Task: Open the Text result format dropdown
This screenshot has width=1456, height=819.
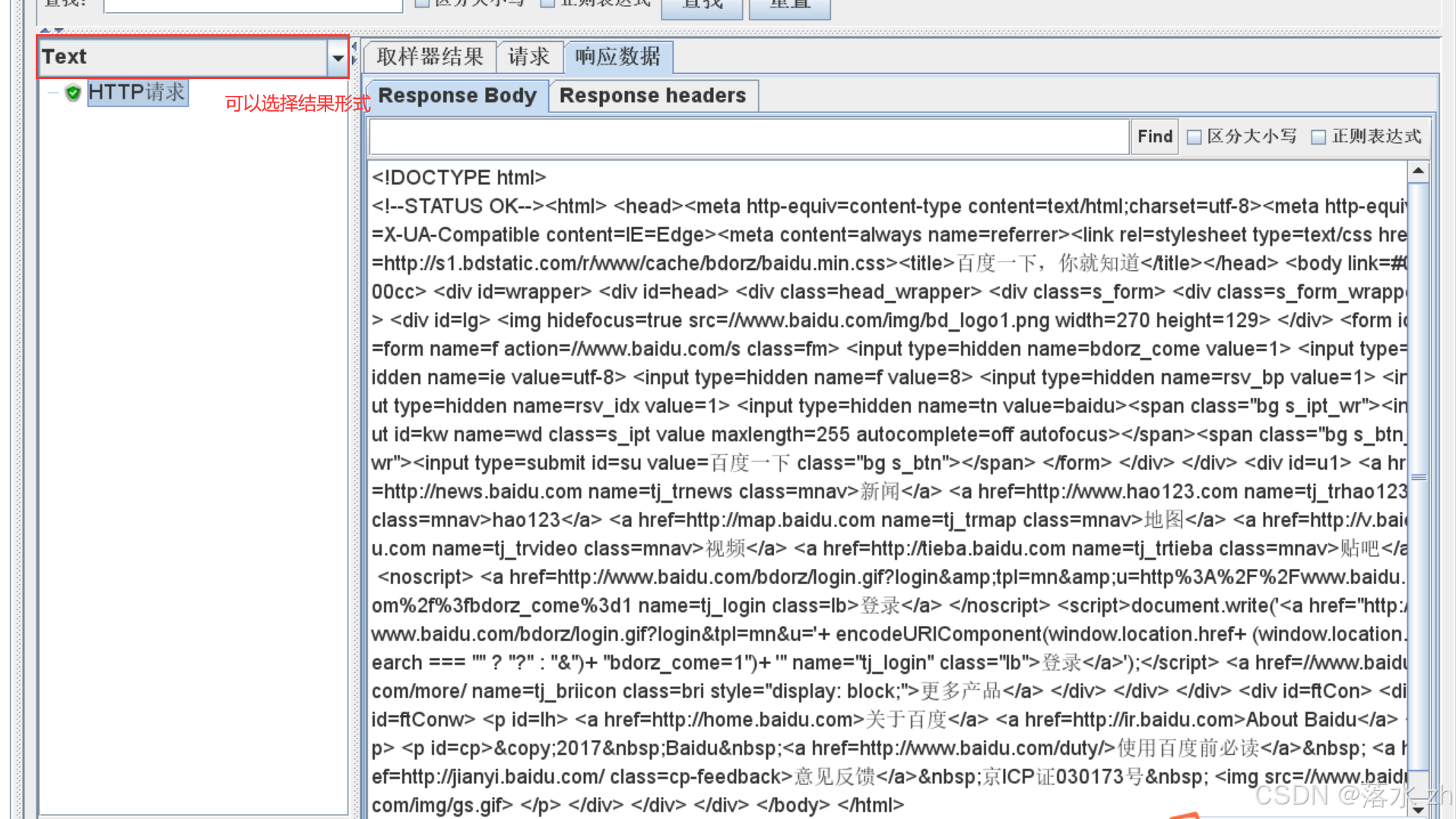Action: (338, 57)
